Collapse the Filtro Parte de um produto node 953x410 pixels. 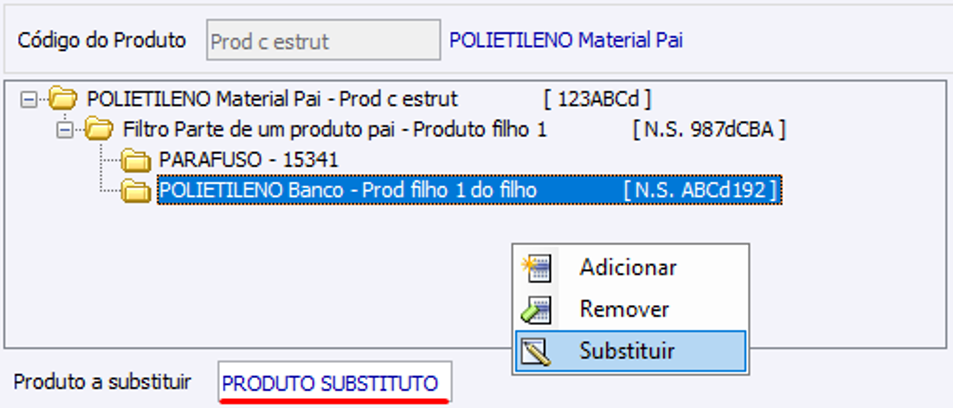64,129
